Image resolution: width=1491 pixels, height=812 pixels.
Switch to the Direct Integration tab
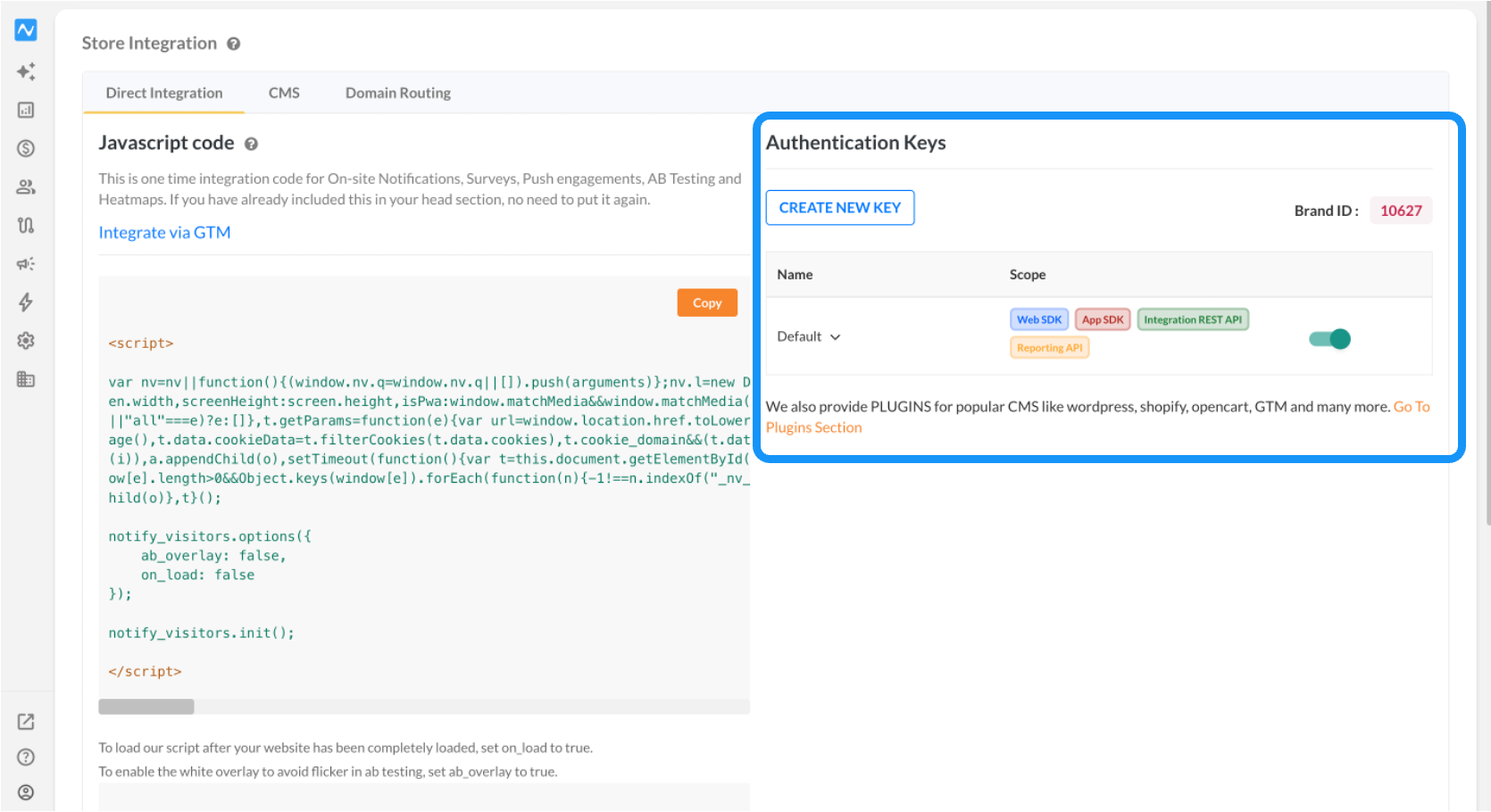coord(164,93)
